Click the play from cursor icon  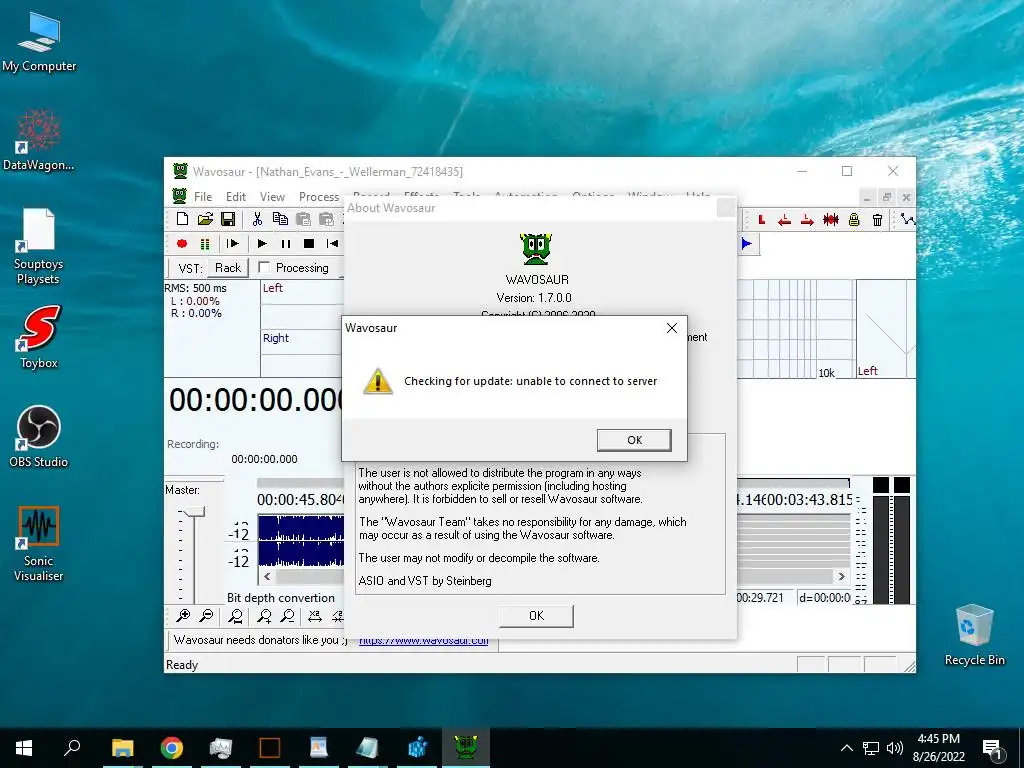[x=232, y=244]
